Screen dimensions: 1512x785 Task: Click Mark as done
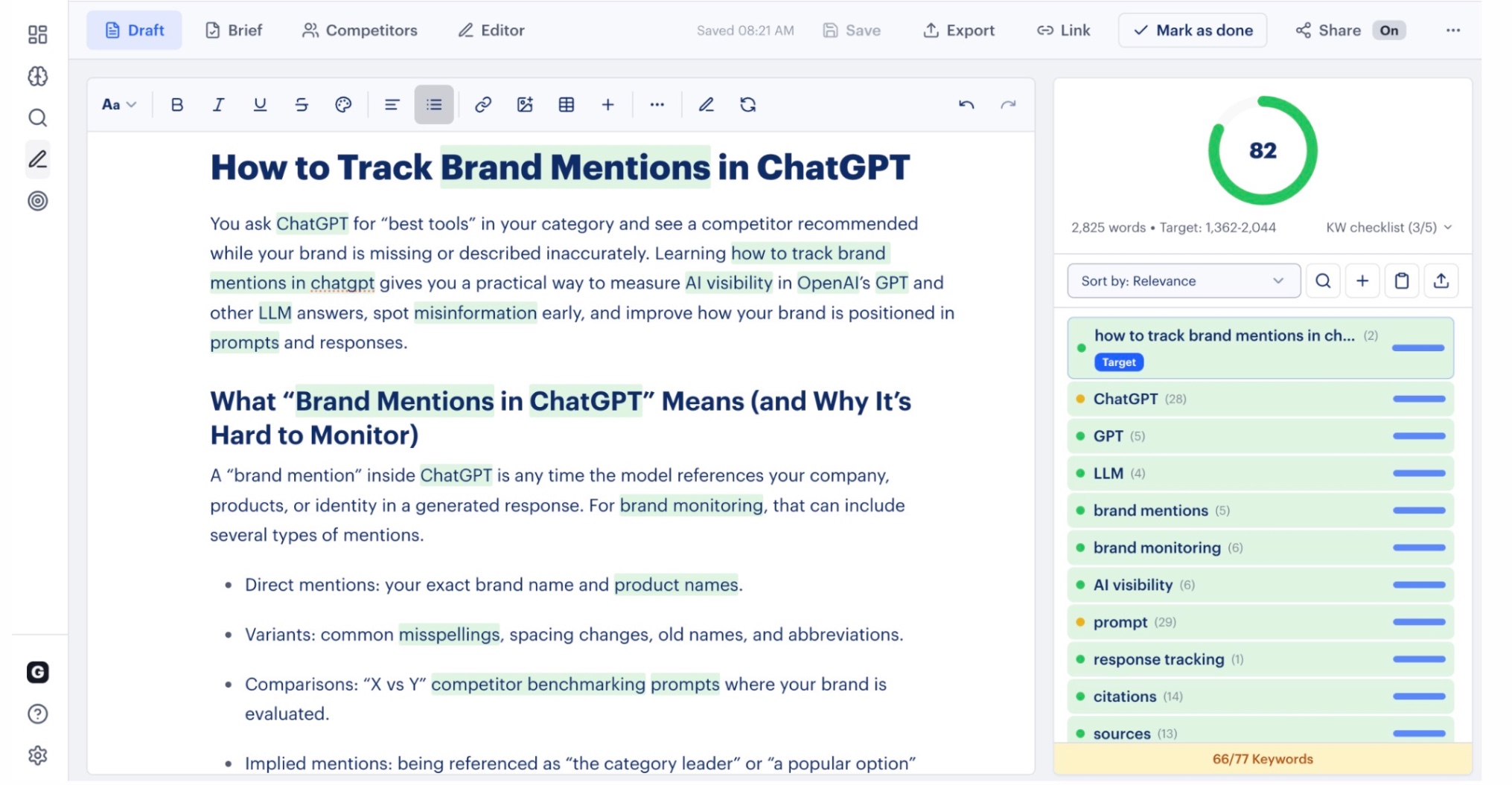[x=1193, y=31]
